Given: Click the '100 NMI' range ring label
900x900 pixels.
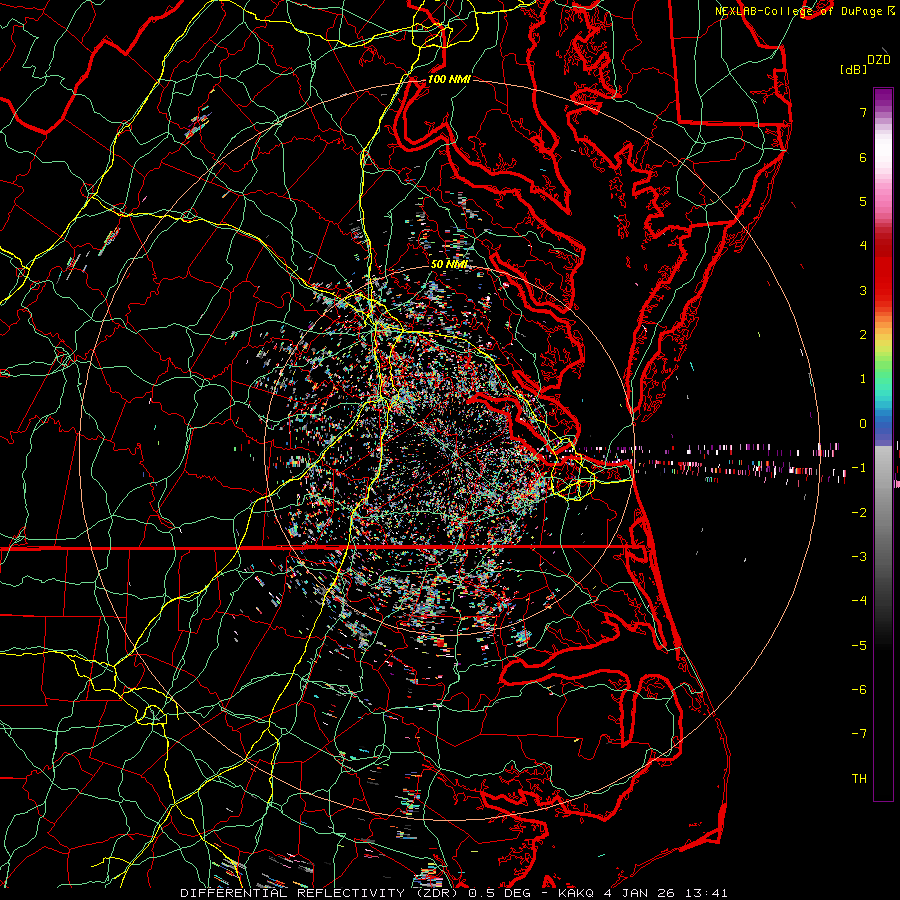Looking at the screenshot, I should pyautogui.click(x=449, y=79).
